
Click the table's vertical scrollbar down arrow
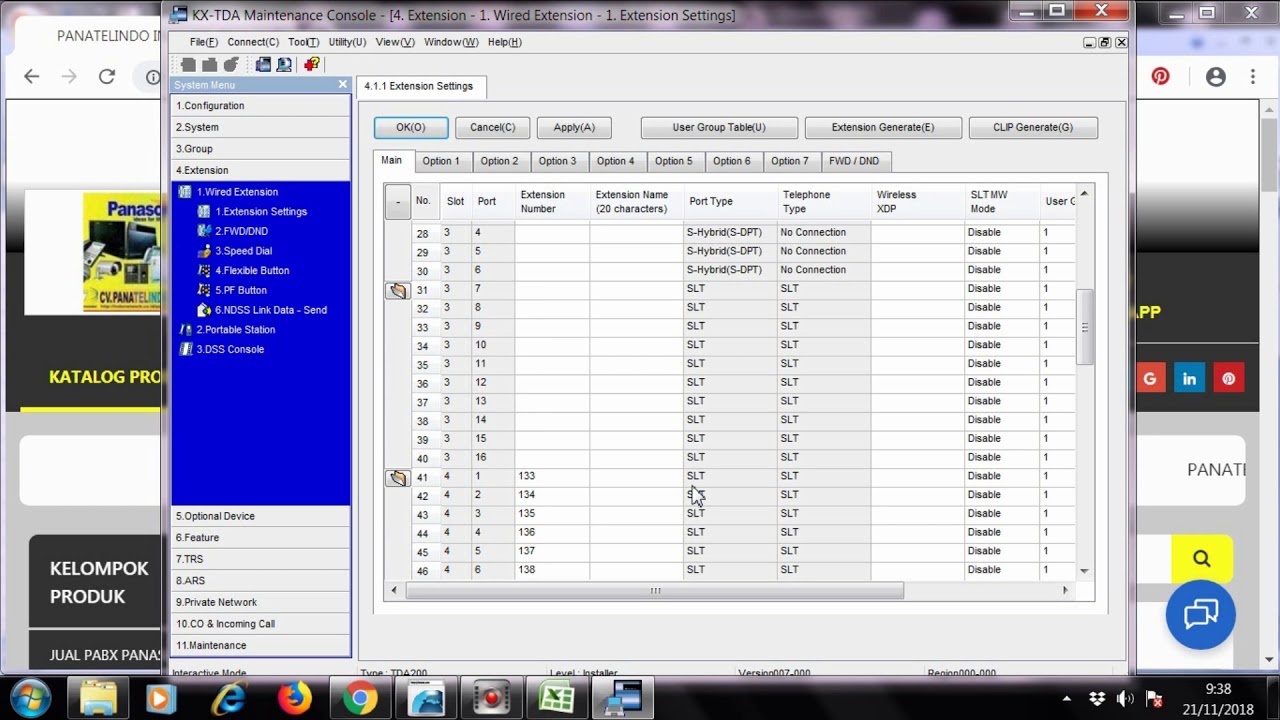[x=1084, y=570]
